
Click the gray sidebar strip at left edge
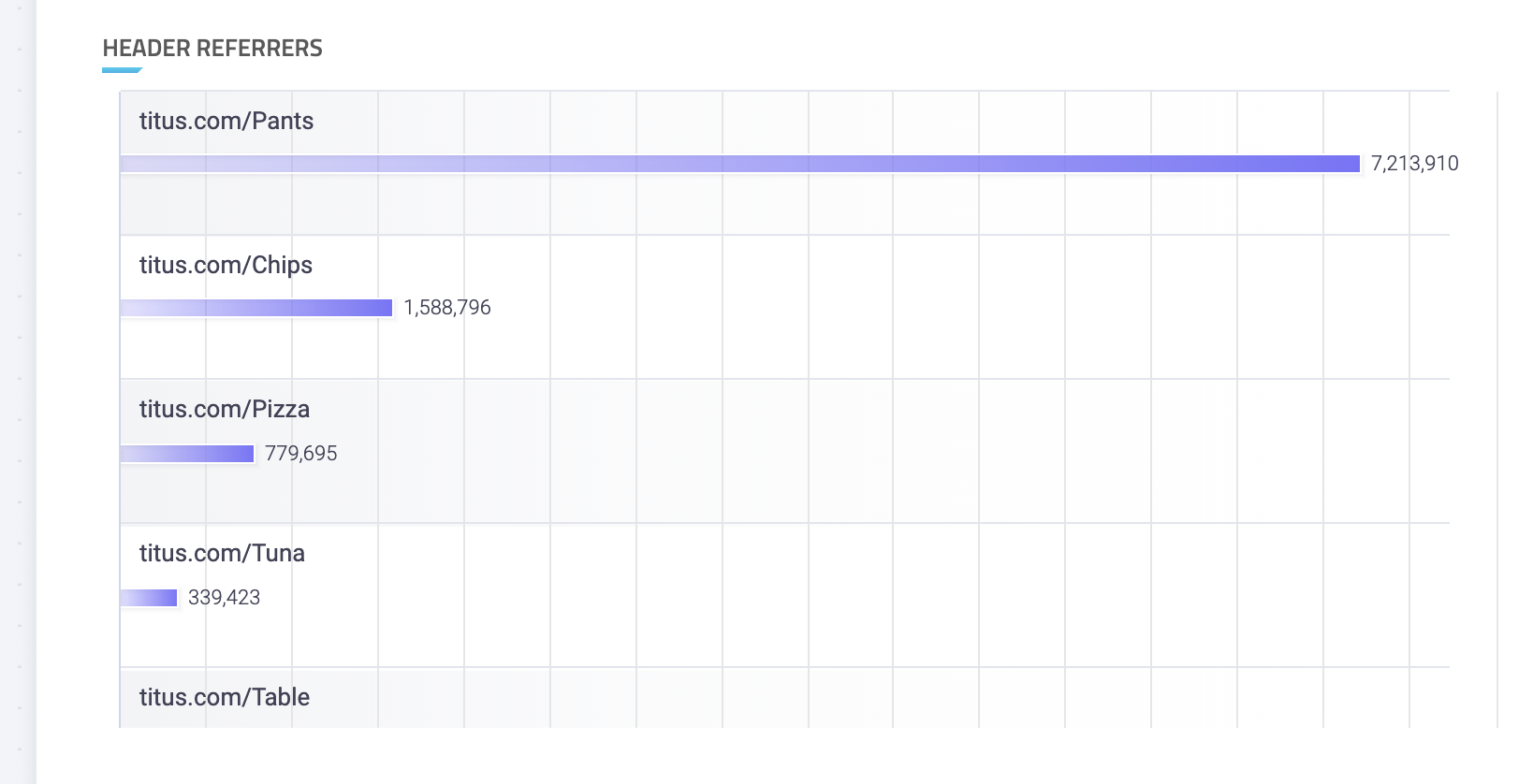[x=18, y=392]
